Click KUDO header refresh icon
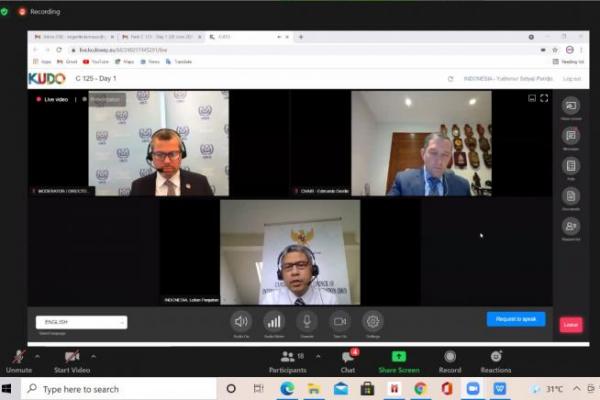This screenshot has width=600, height=400. coord(450,79)
